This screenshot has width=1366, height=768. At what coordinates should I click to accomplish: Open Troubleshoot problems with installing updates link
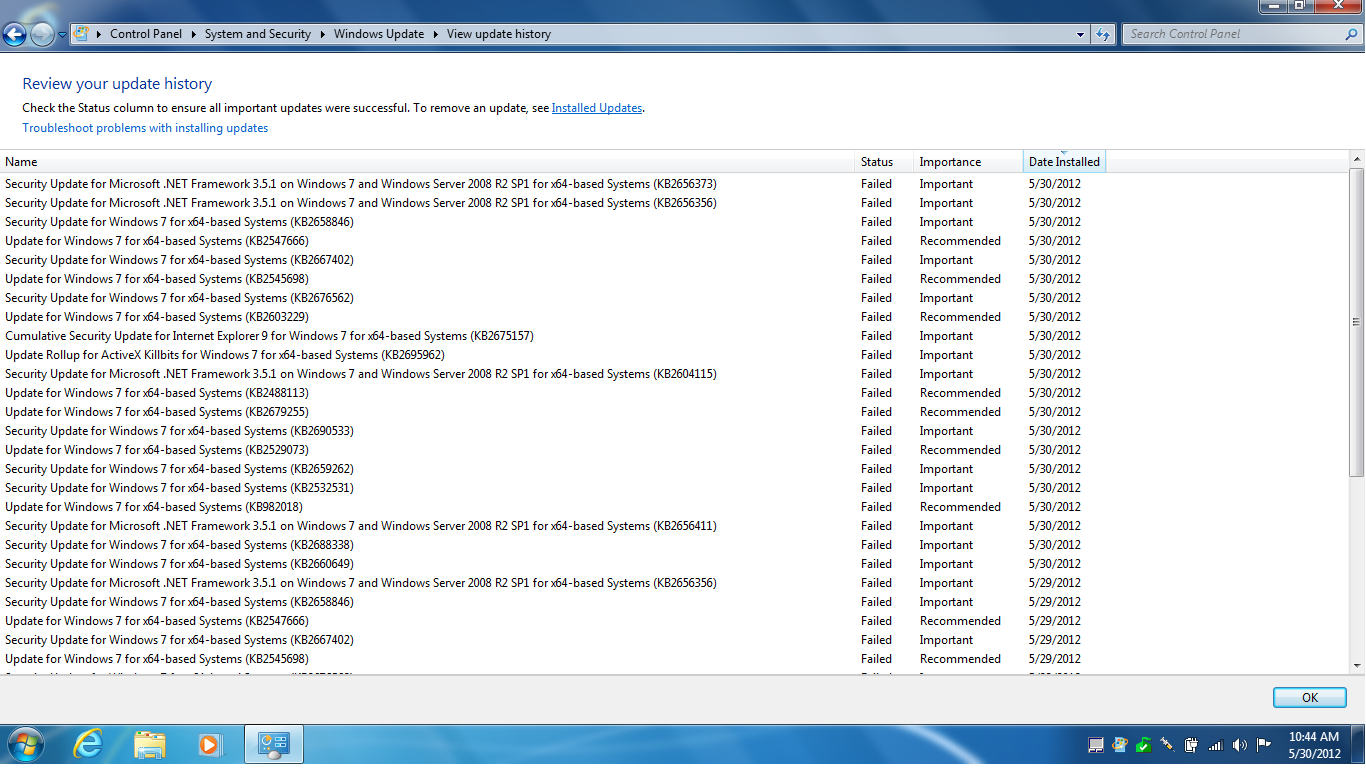tap(145, 128)
